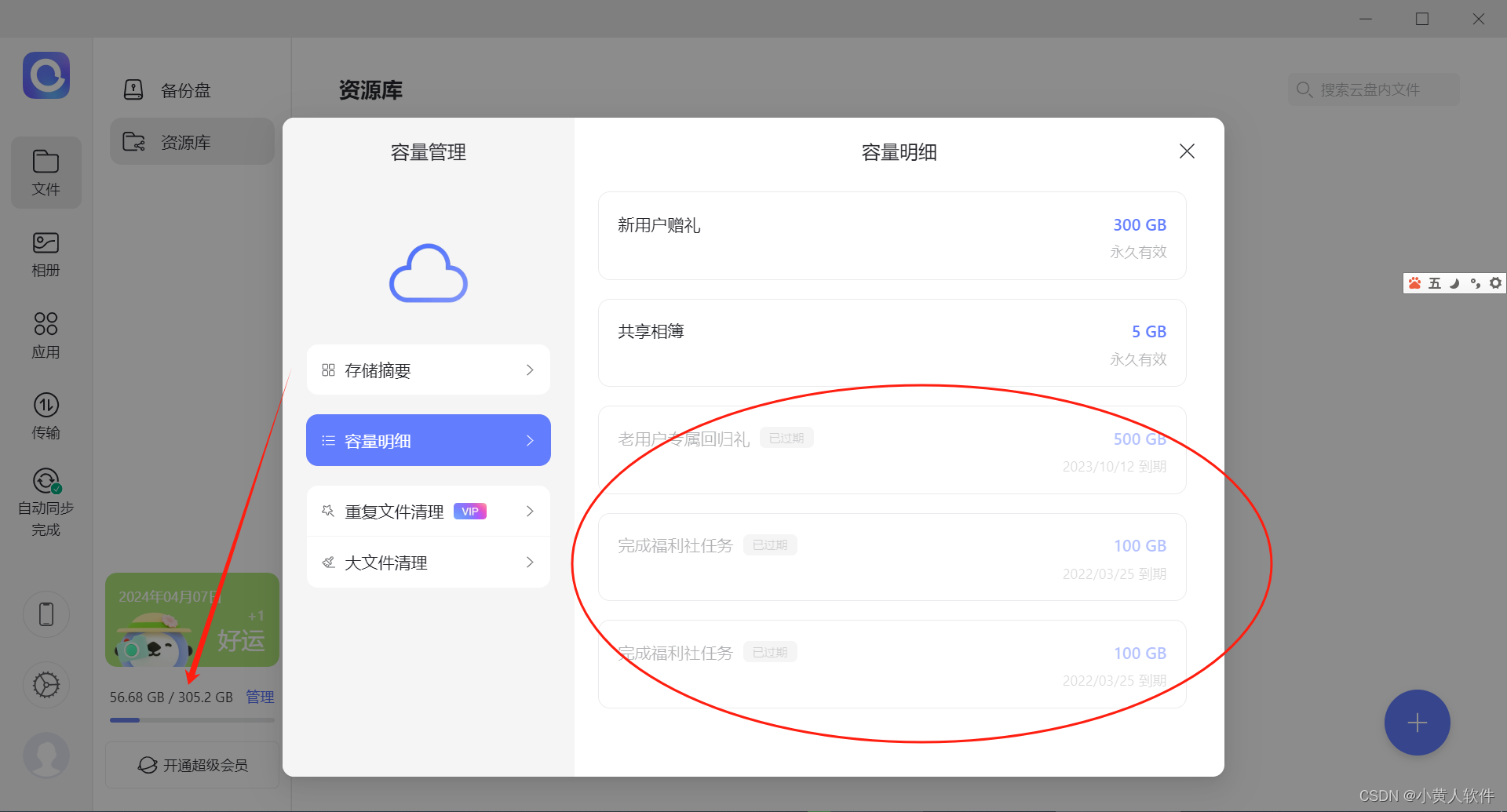Image resolution: width=1507 pixels, height=812 pixels.
Task: Open the 文件 section in sidebar
Action: (46, 173)
